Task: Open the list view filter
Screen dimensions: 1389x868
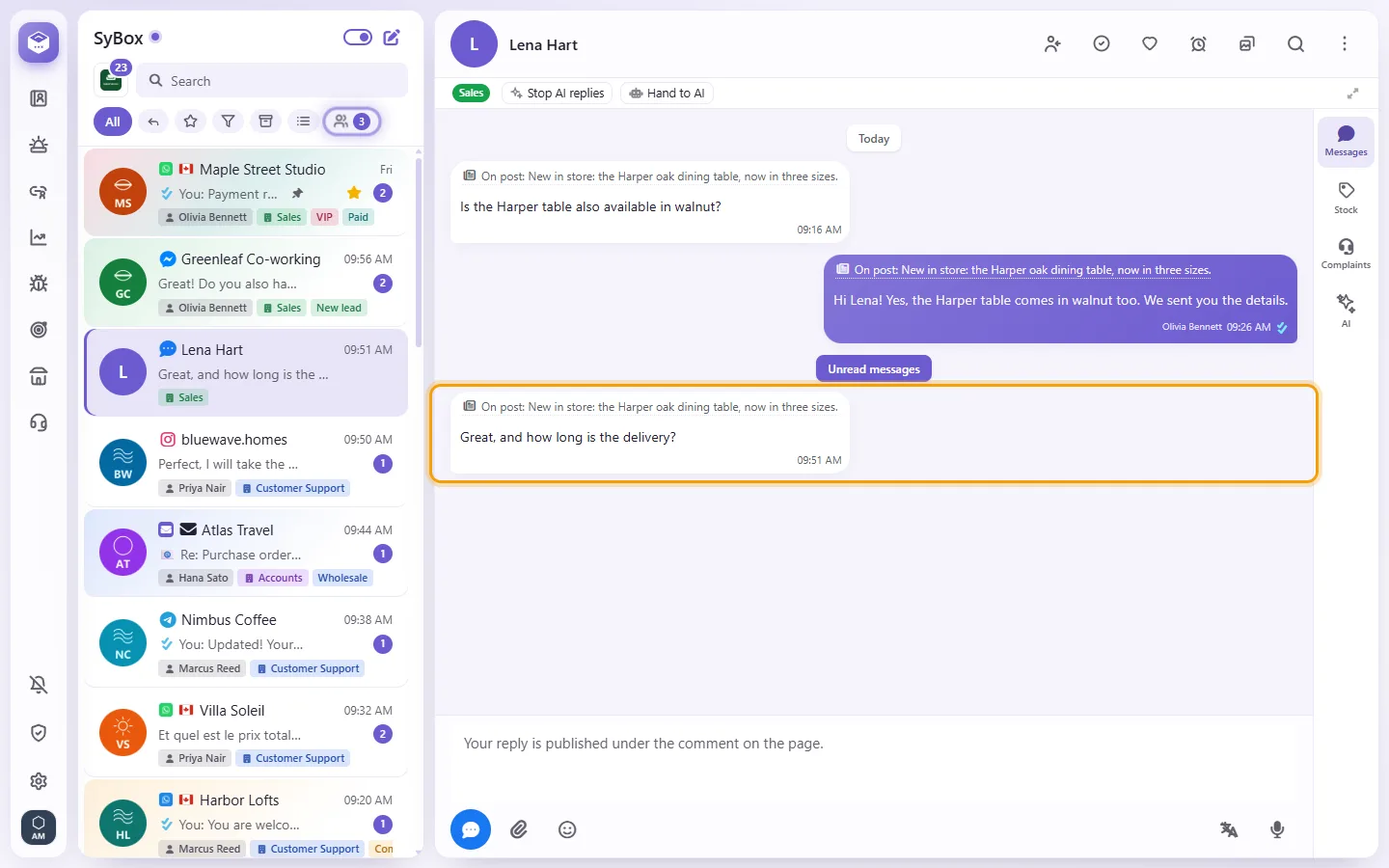Action: click(x=304, y=122)
